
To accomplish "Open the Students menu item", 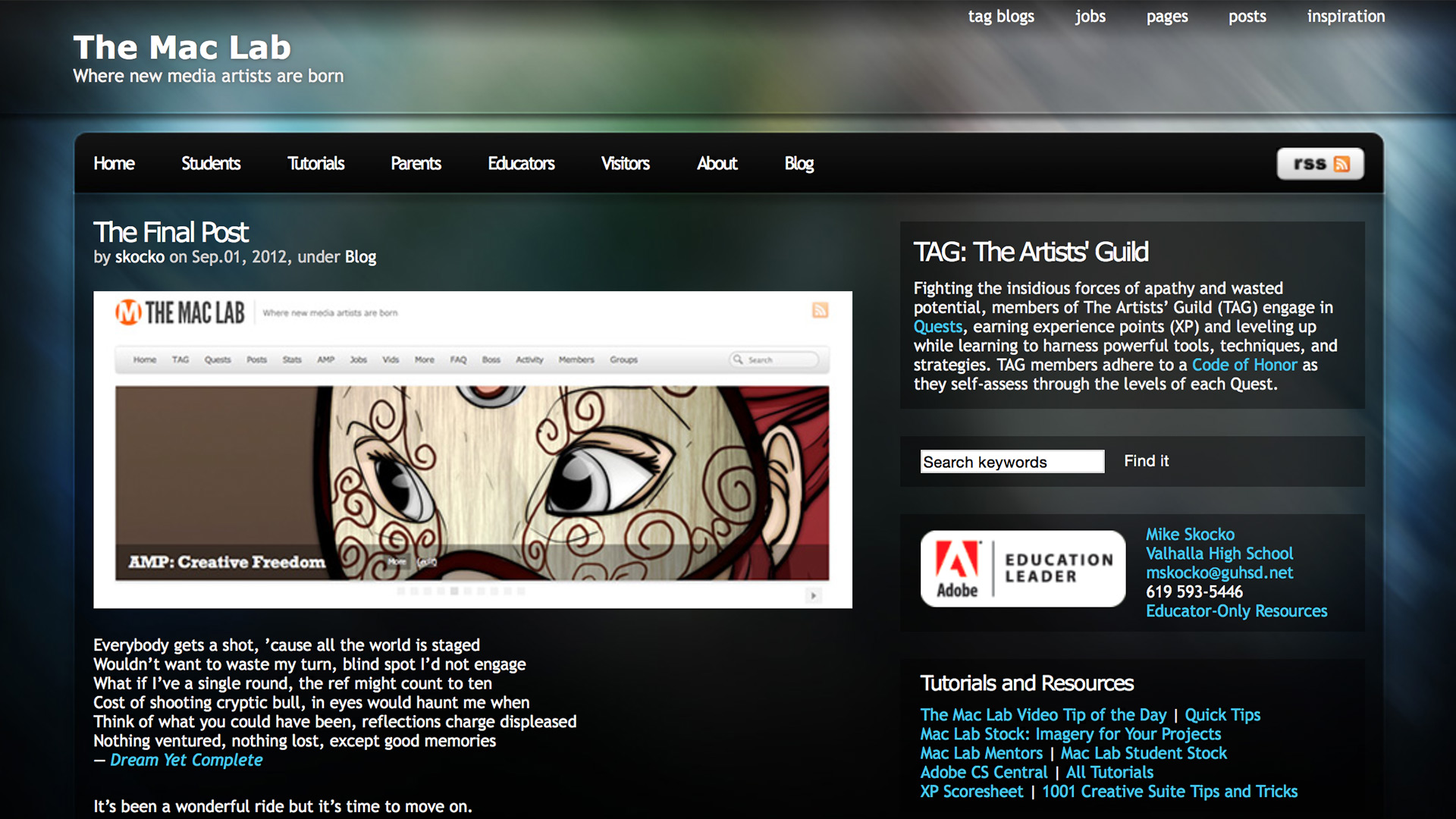I will (x=211, y=164).
